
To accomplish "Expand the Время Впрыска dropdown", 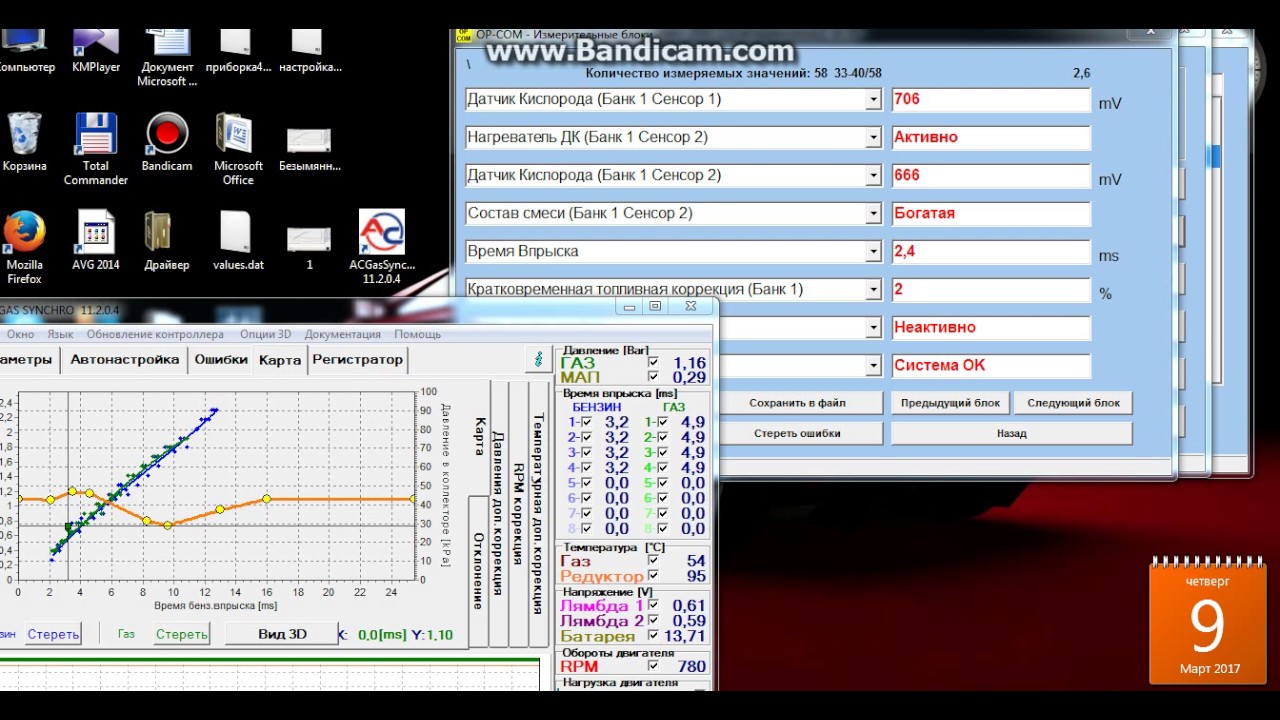I will [873, 252].
